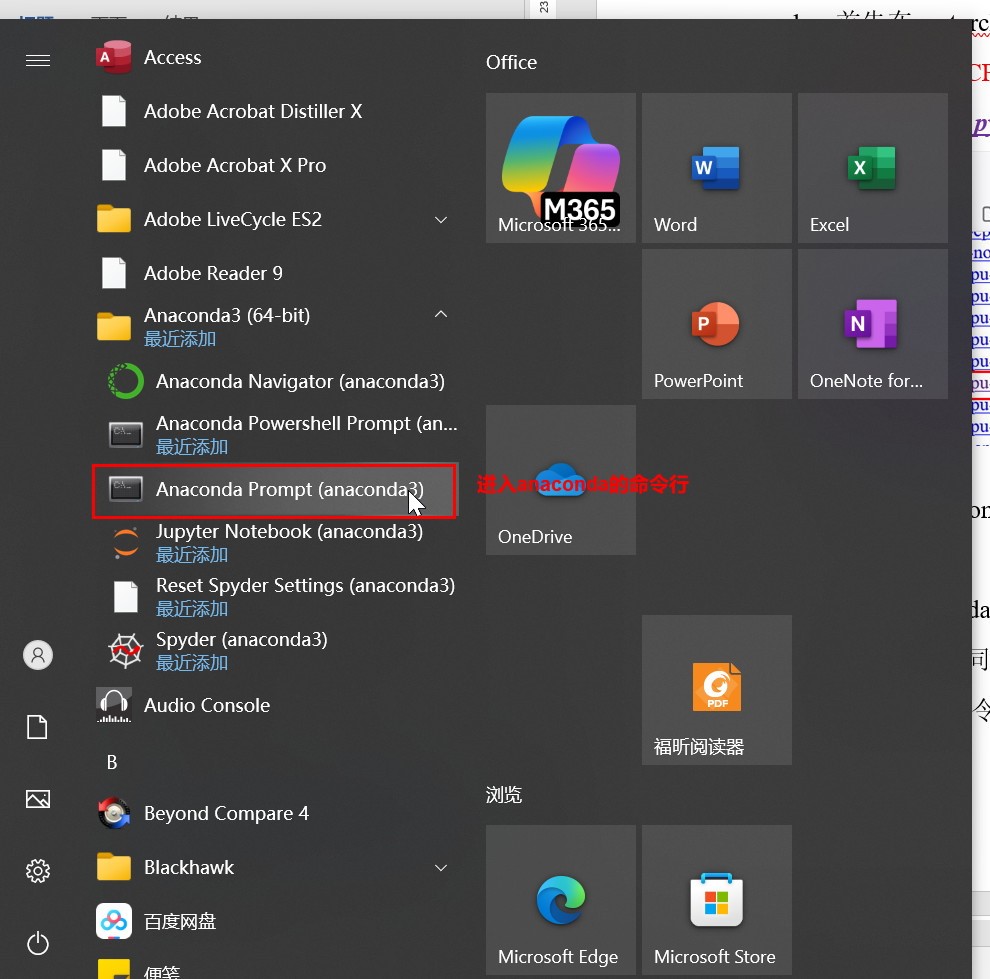990x979 pixels.
Task: Open Anaconda Prompt (anaconda3)
Action: [x=275, y=490]
